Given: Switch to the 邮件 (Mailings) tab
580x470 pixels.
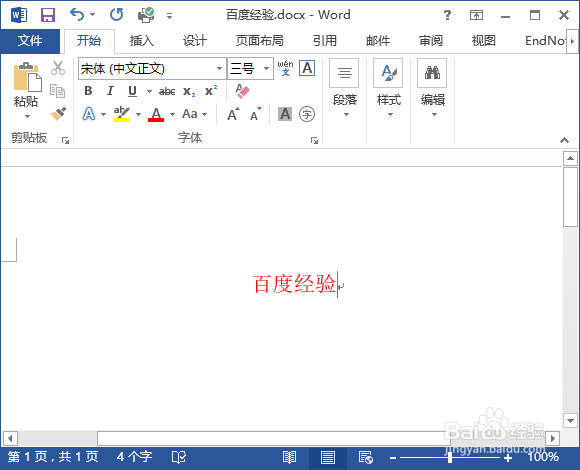Looking at the screenshot, I should click(378, 41).
